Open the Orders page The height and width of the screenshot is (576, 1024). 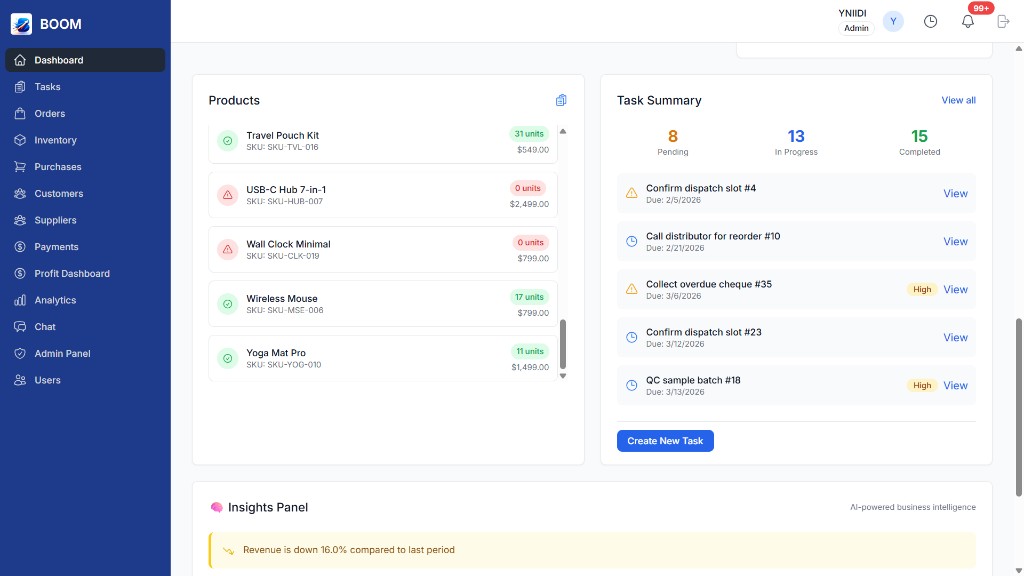[x=85, y=114]
